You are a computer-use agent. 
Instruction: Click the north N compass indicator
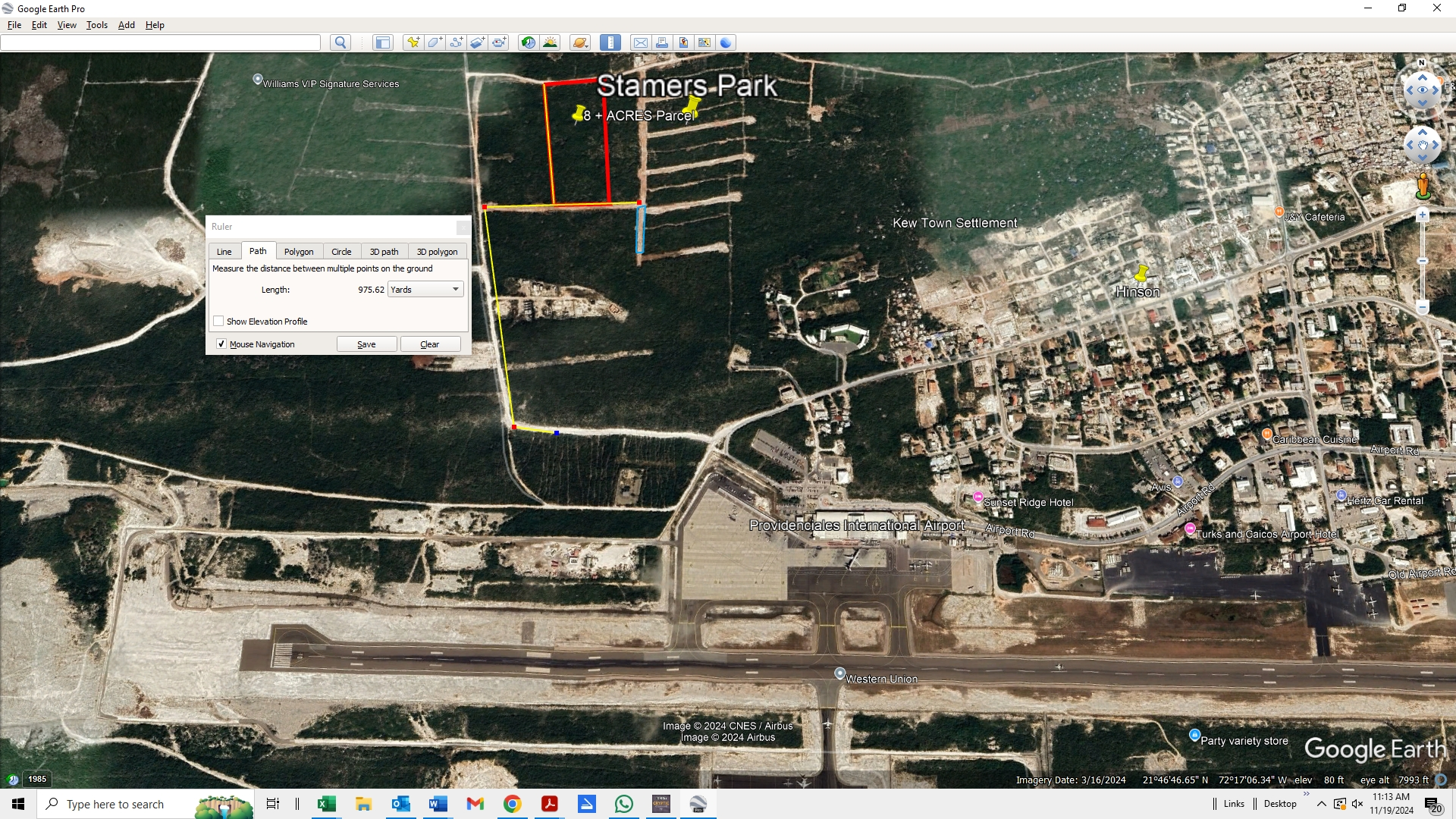[x=1422, y=63]
